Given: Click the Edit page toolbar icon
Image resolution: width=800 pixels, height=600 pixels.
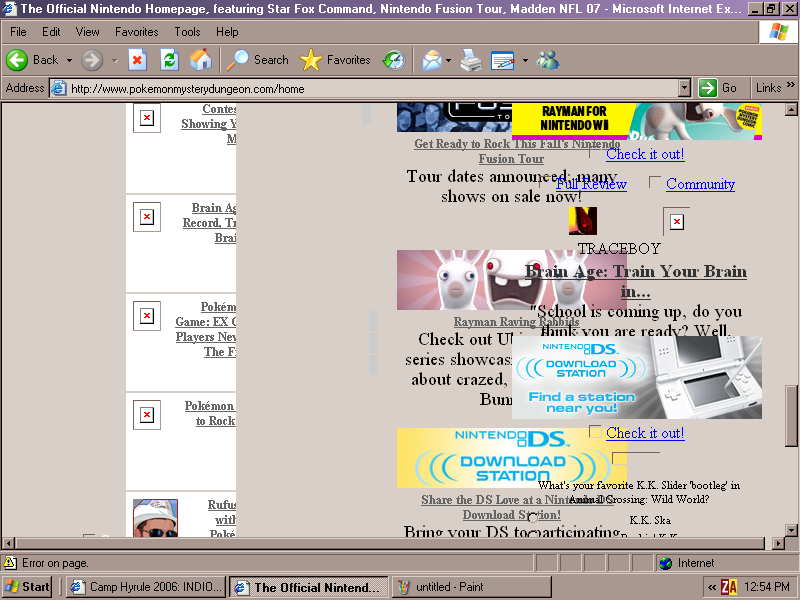Looking at the screenshot, I should 503,60.
